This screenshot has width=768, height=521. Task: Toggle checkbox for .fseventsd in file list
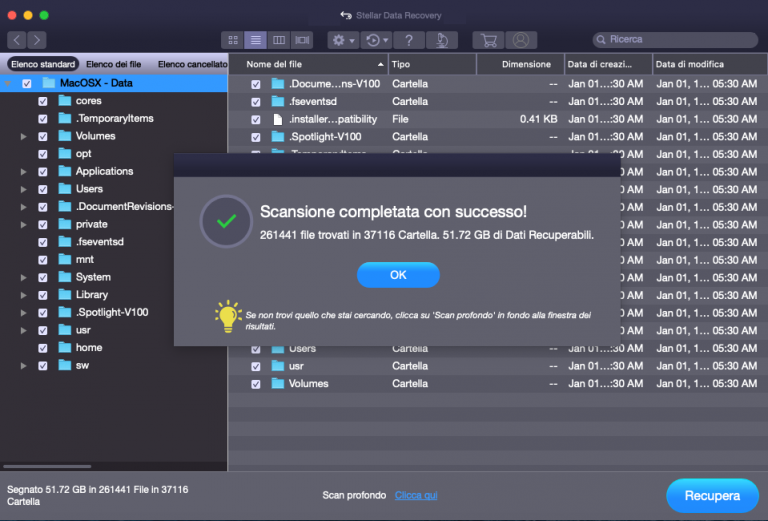[x=256, y=102]
